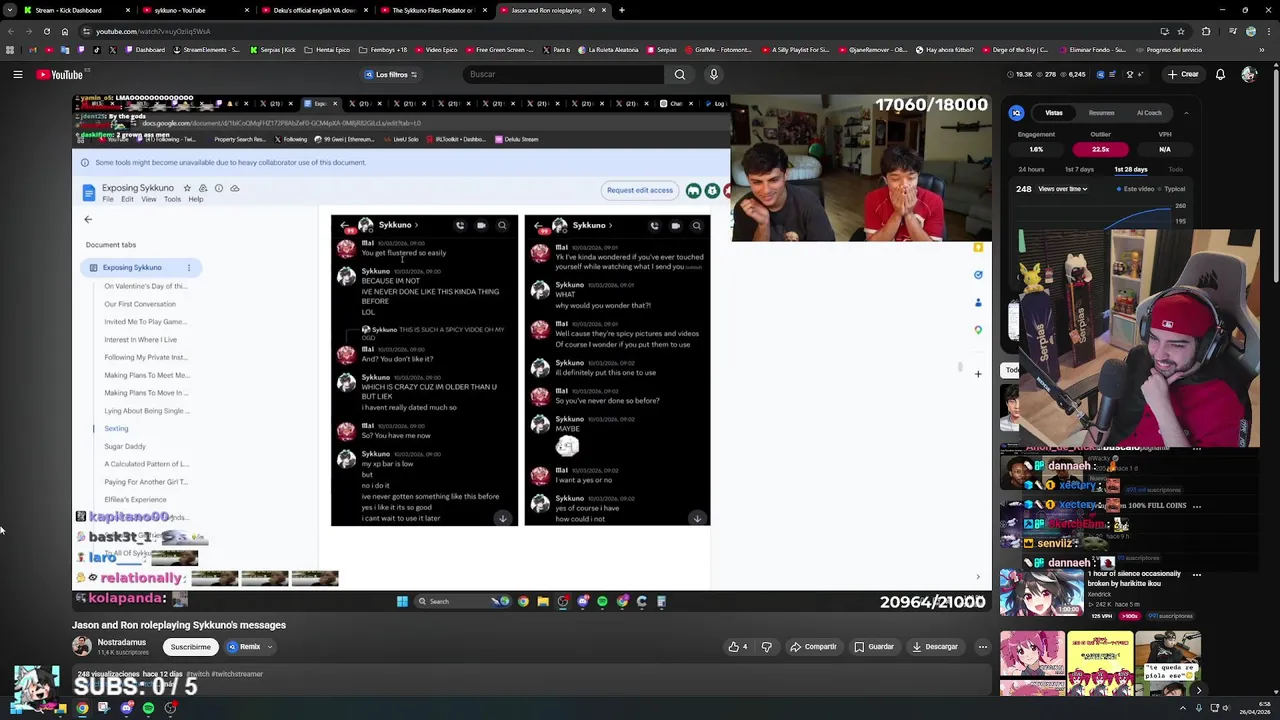Bookmark this page with the star icon
Viewport: 1280px width, 720px height.
1181,31
